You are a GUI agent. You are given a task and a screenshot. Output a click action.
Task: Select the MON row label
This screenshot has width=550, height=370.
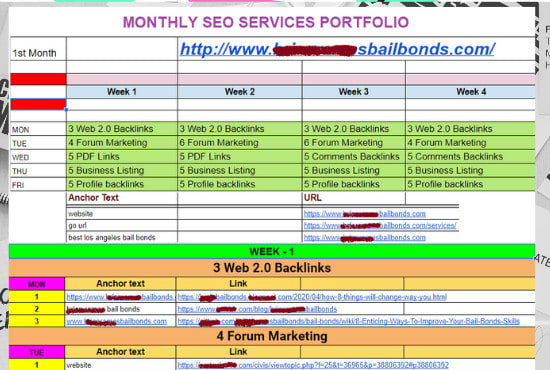tap(38, 129)
